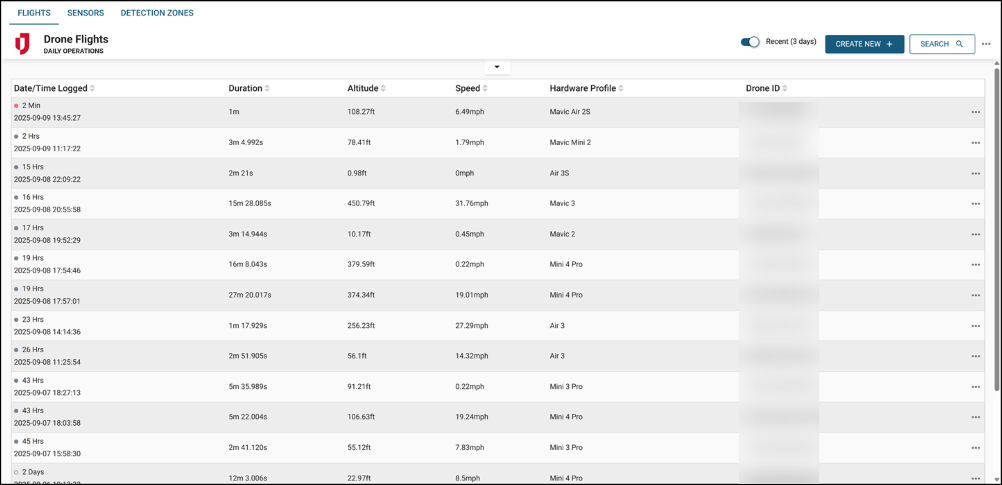This screenshot has height=485, width=1002.
Task: Open row actions for Mavic 3 flight
Action: (975, 204)
